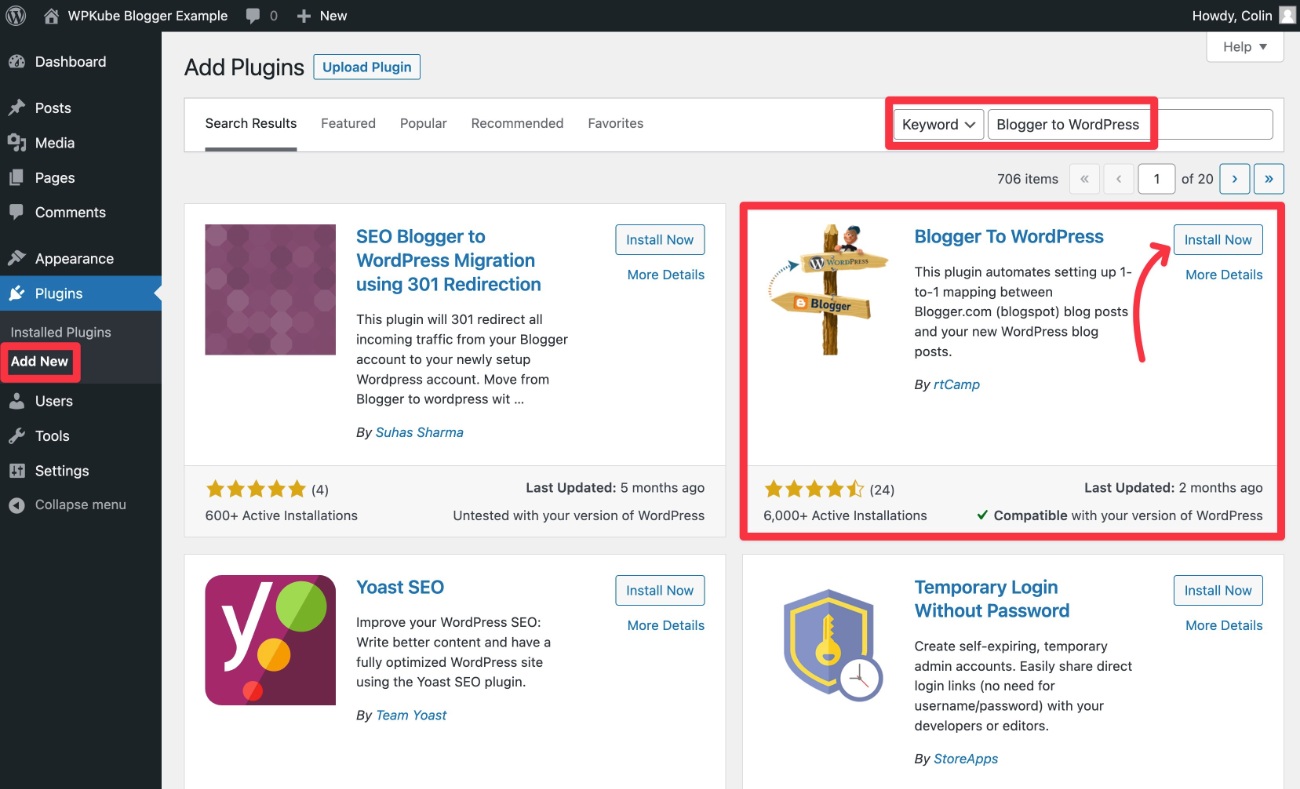The image size is (1300, 789).
Task: Install the Yoast SEO plugin
Action: (660, 590)
